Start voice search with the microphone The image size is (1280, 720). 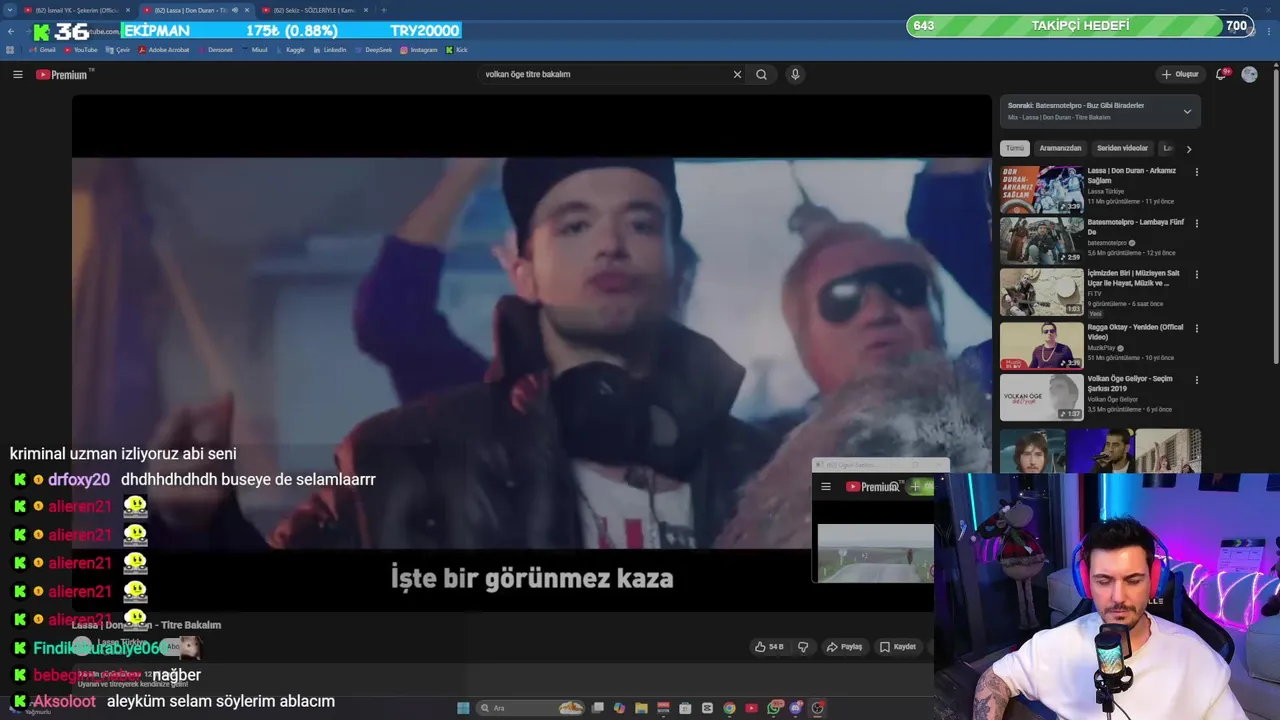[795, 74]
